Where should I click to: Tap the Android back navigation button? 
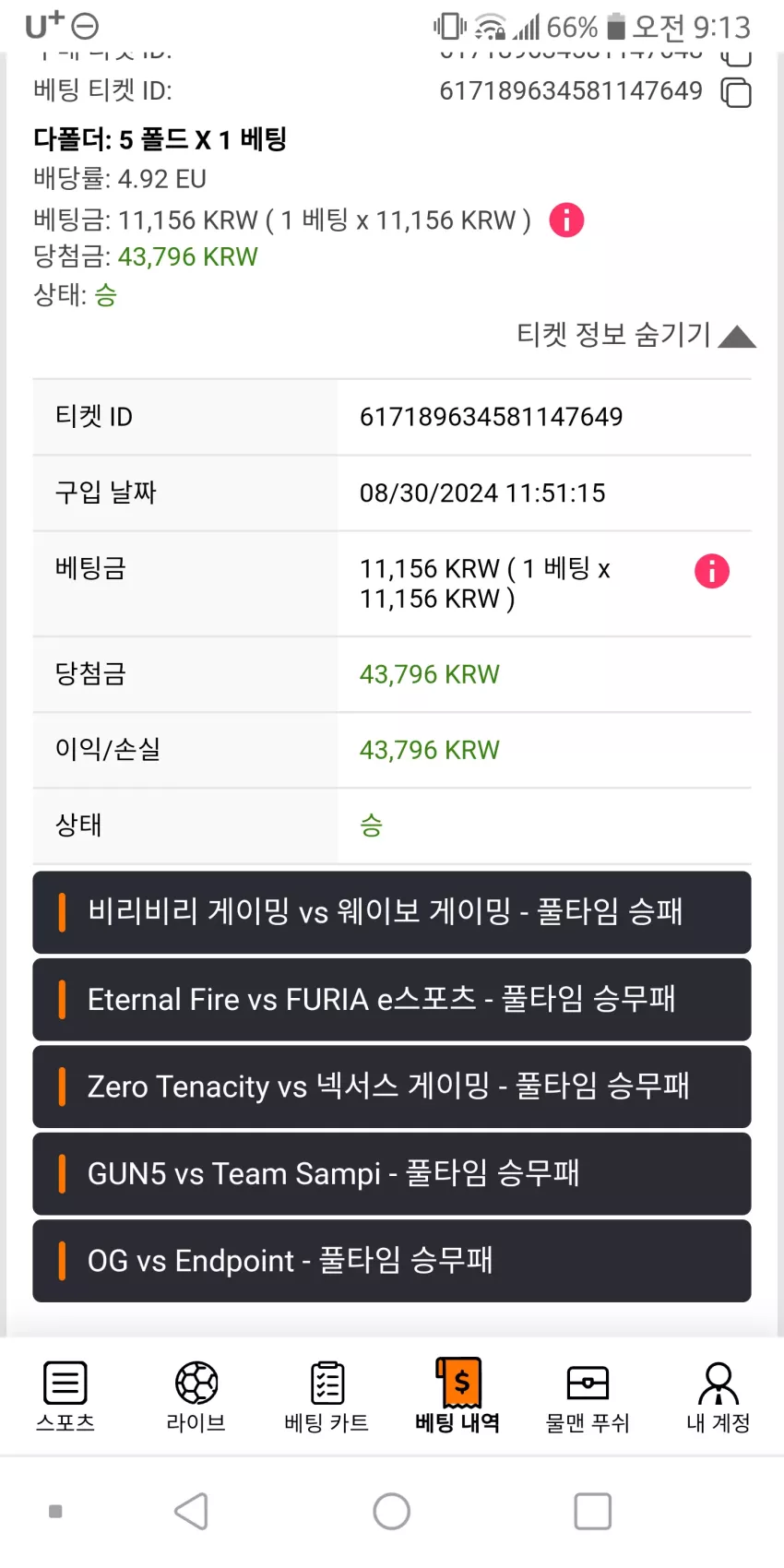pyautogui.click(x=192, y=1512)
